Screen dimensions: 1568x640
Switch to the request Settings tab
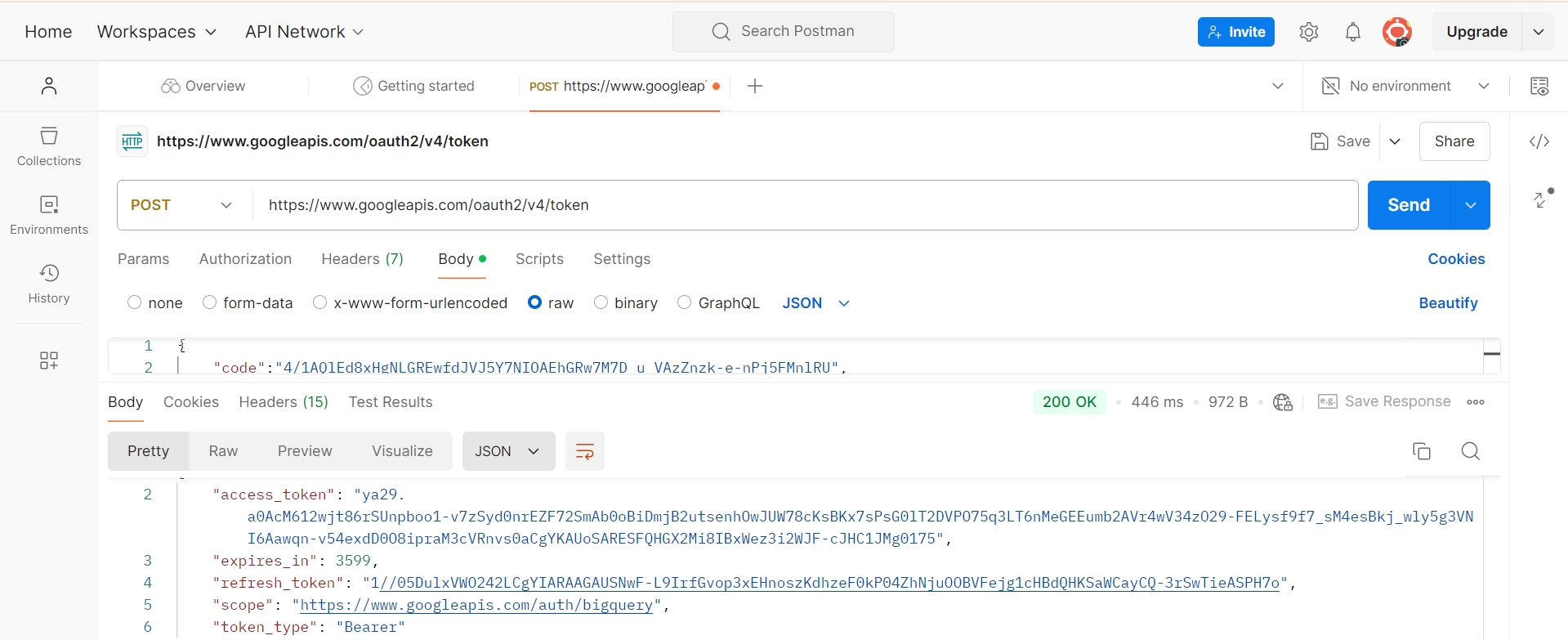622,259
